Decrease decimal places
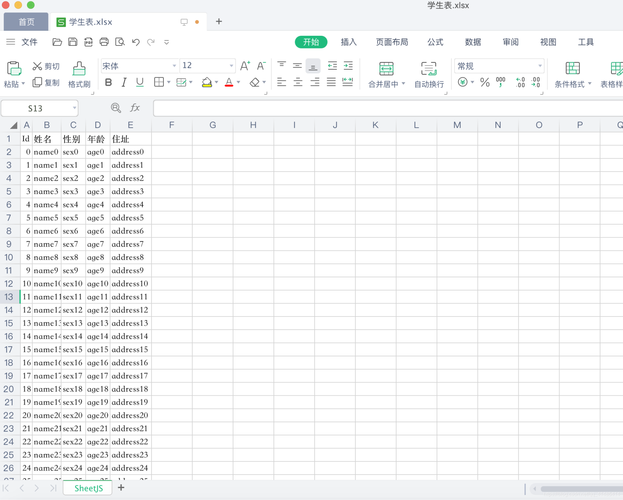623x500 pixels. coord(536,82)
